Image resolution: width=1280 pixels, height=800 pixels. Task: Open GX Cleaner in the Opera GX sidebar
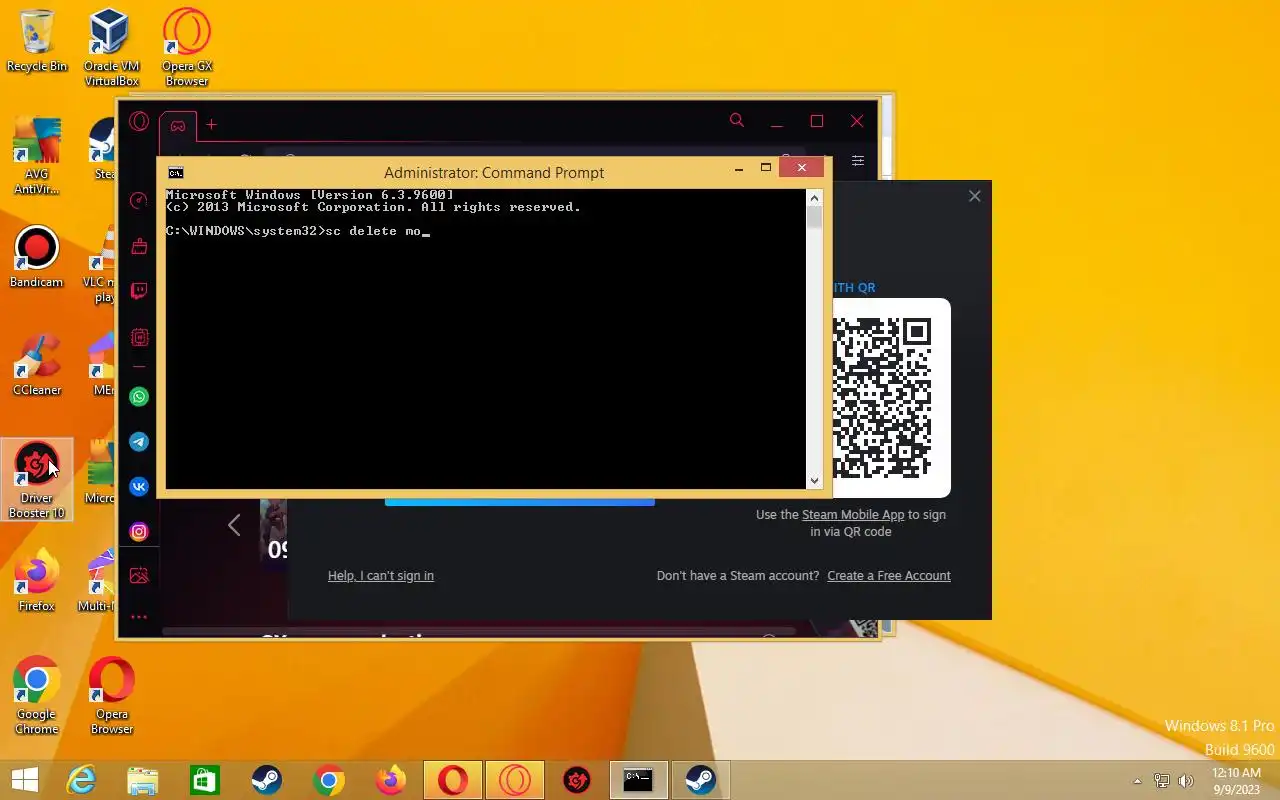click(x=139, y=247)
